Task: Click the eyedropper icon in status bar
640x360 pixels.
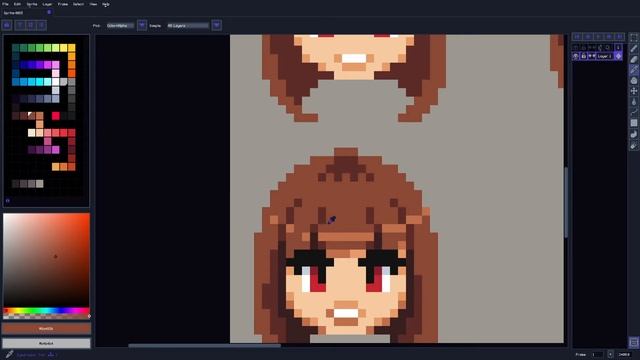Action: (x=9, y=354)
